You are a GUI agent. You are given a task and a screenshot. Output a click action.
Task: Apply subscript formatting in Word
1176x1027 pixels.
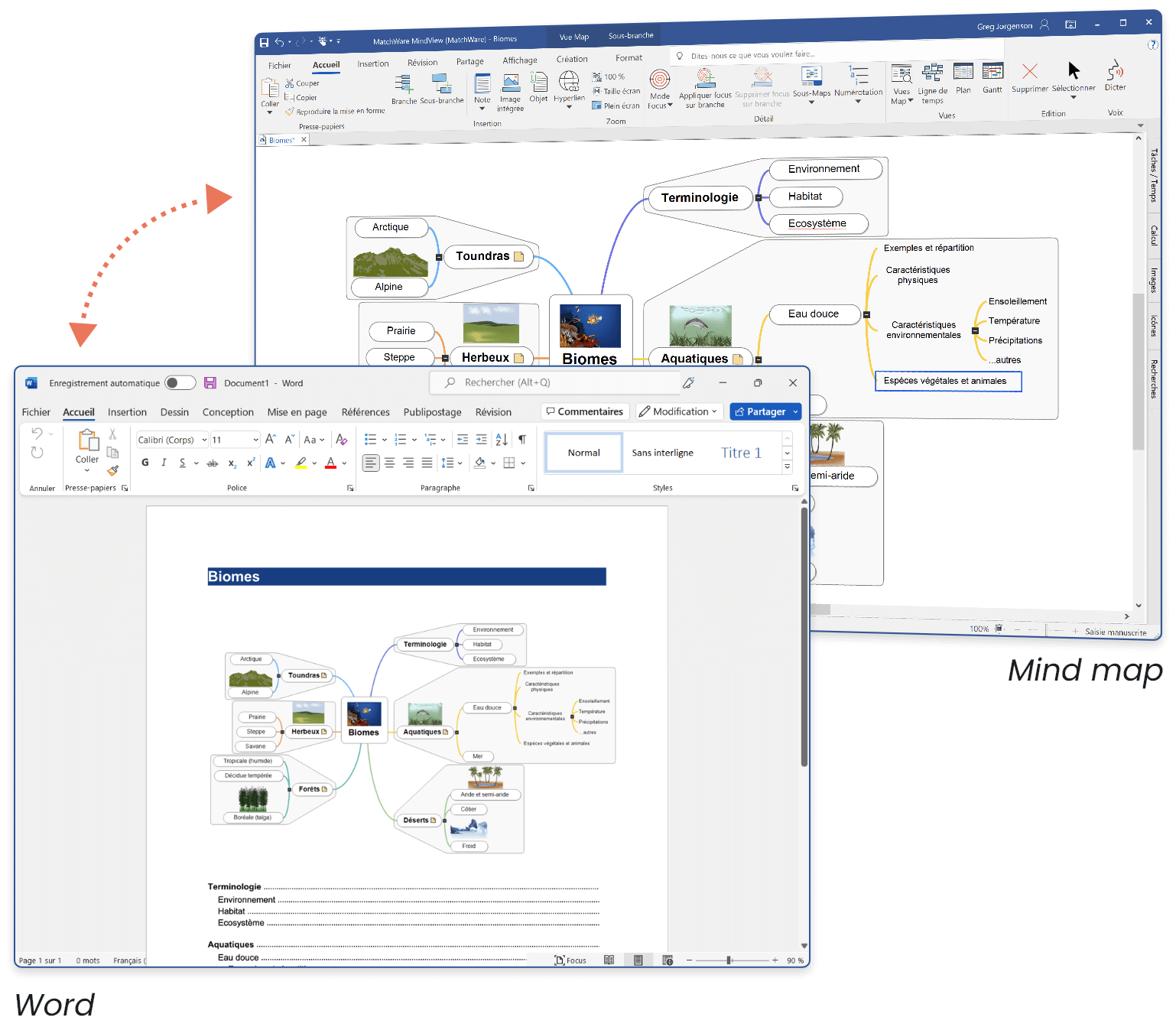pos(232,463)
